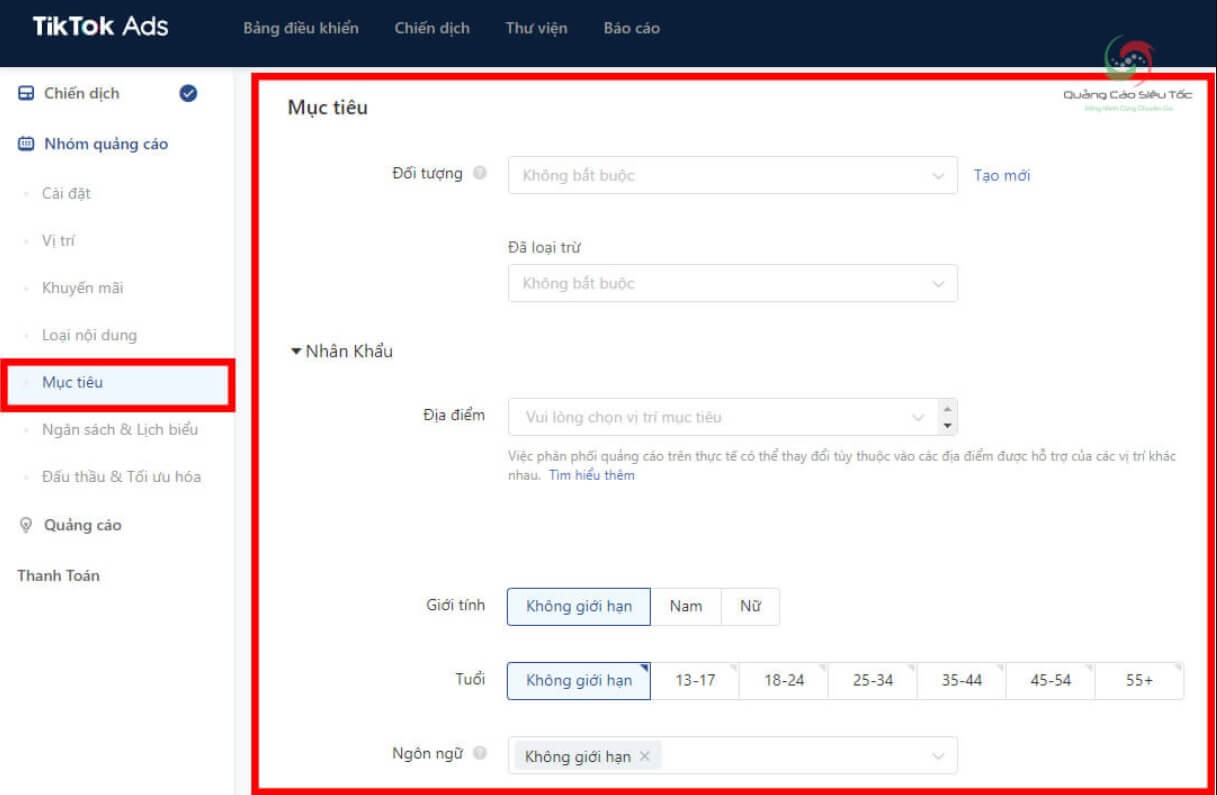Click the blue checkmark next to Chiến dịch
Viewport: 1217px width, 795px height.
(x=188, y=93)
